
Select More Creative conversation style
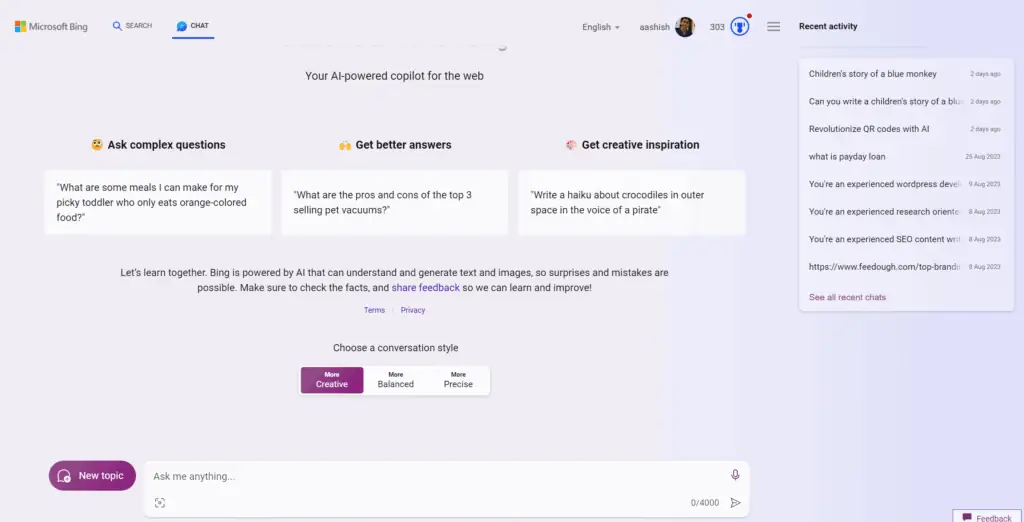[332, 380]
